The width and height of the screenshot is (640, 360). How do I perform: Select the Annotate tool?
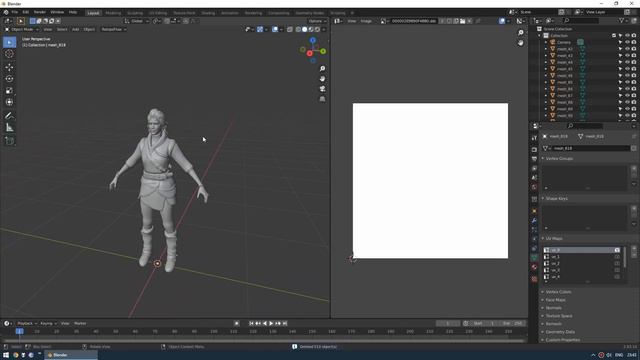[9, 116]
